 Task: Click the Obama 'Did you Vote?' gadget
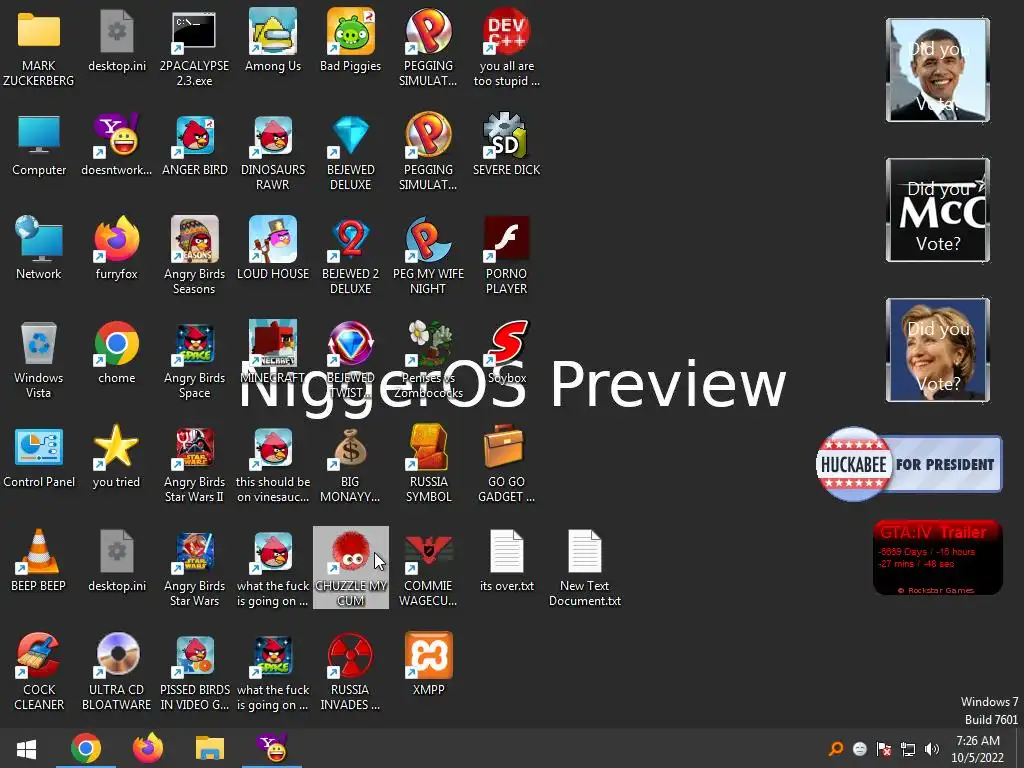click(x=938, y=70)
